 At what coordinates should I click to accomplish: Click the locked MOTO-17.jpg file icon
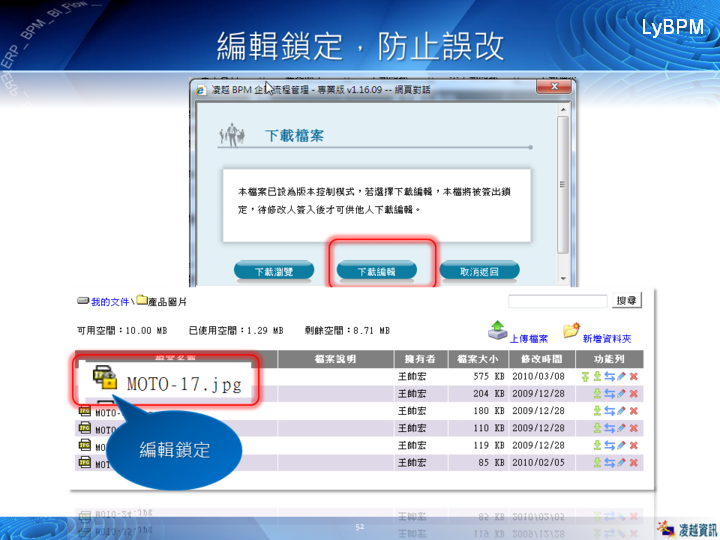point(105,378)
